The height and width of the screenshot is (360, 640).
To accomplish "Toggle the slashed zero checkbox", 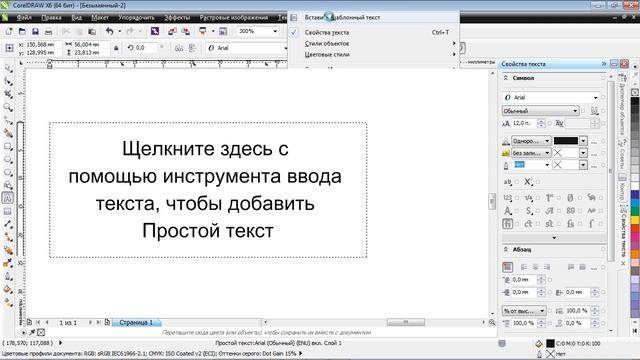I will (580, 198).
